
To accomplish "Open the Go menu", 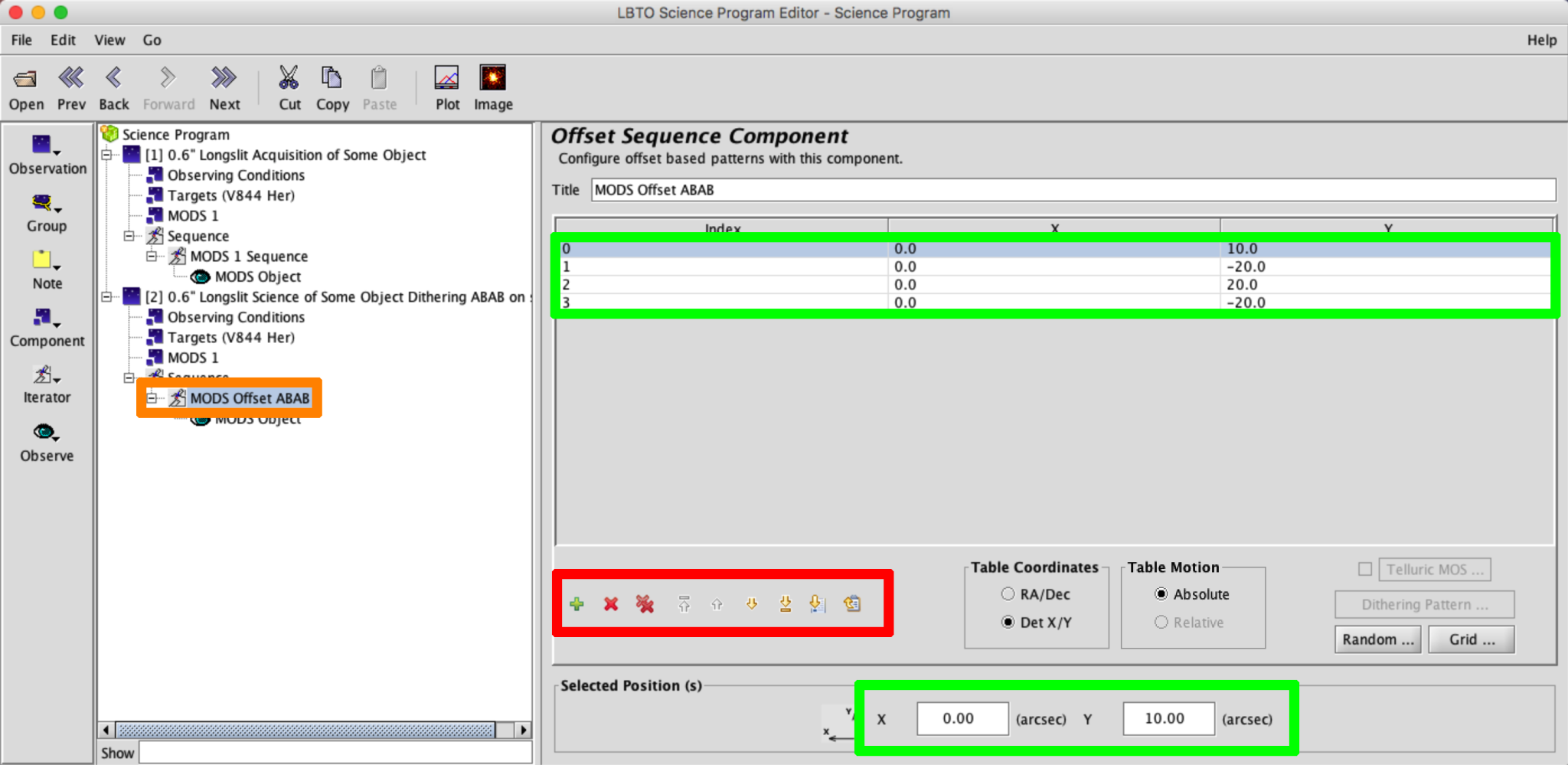I will [x=152, y=40].
